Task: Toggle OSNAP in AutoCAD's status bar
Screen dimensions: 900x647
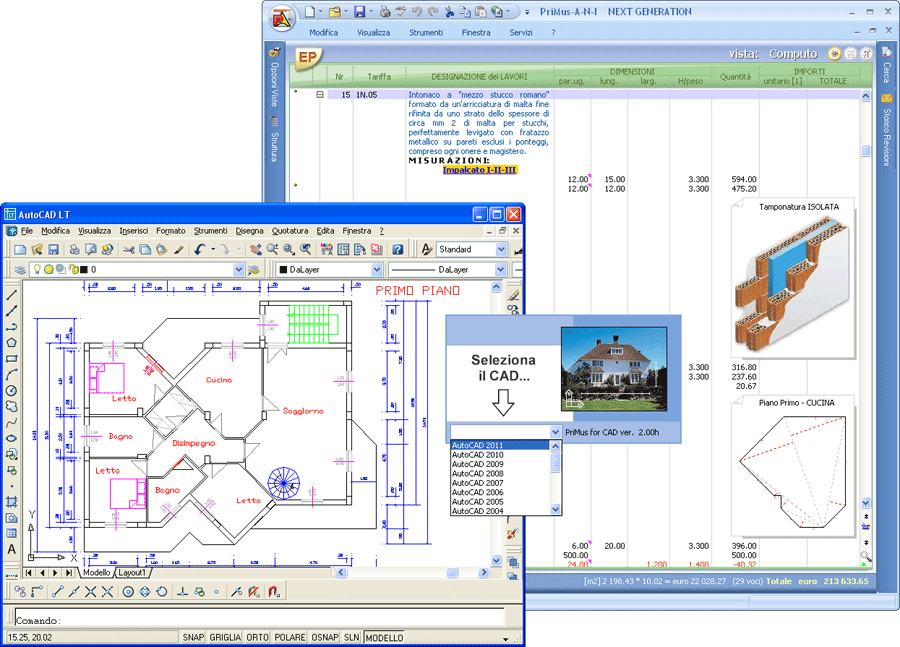Action: 325,637
